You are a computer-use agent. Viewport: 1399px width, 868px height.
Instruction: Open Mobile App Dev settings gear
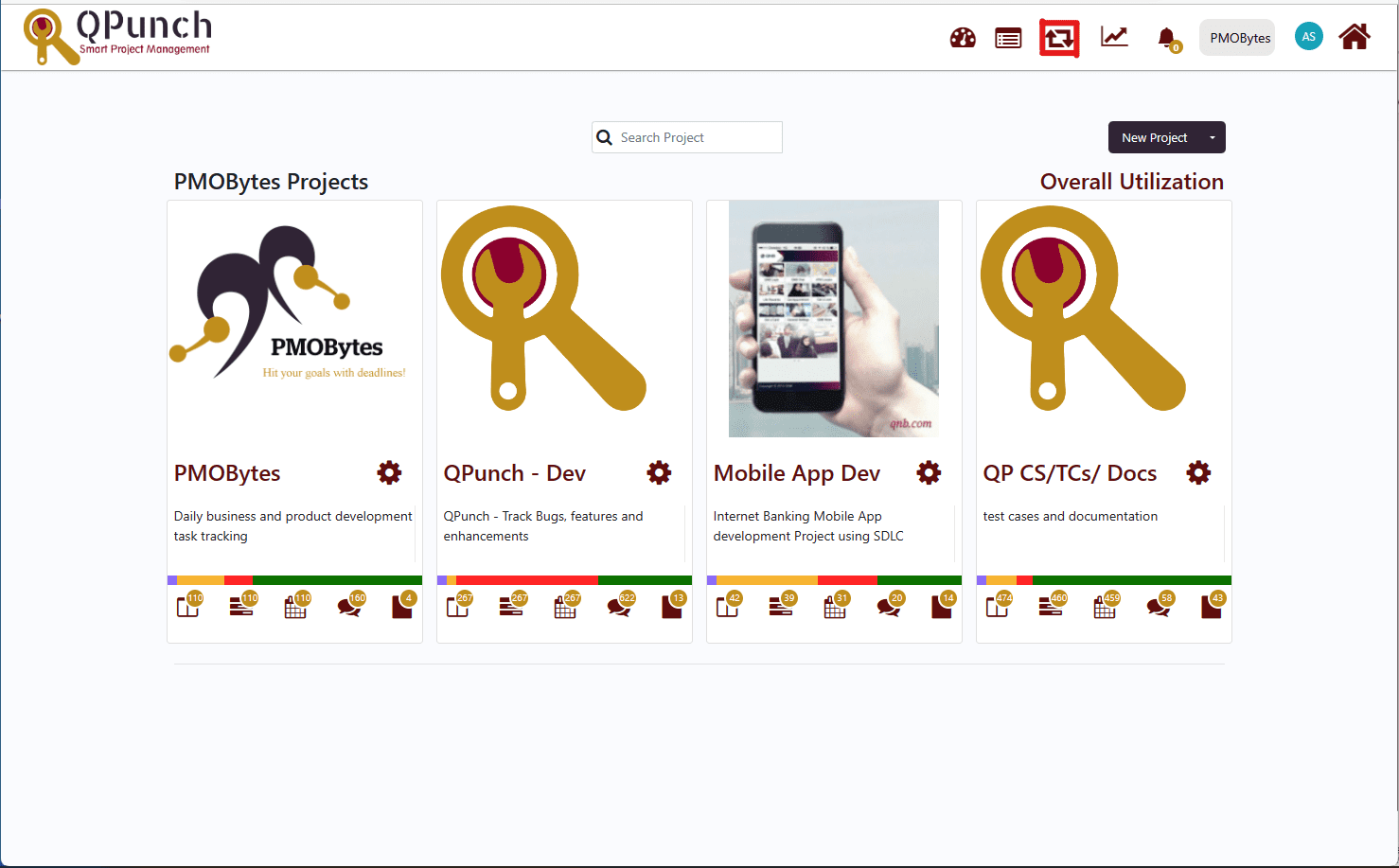(929, 472)
